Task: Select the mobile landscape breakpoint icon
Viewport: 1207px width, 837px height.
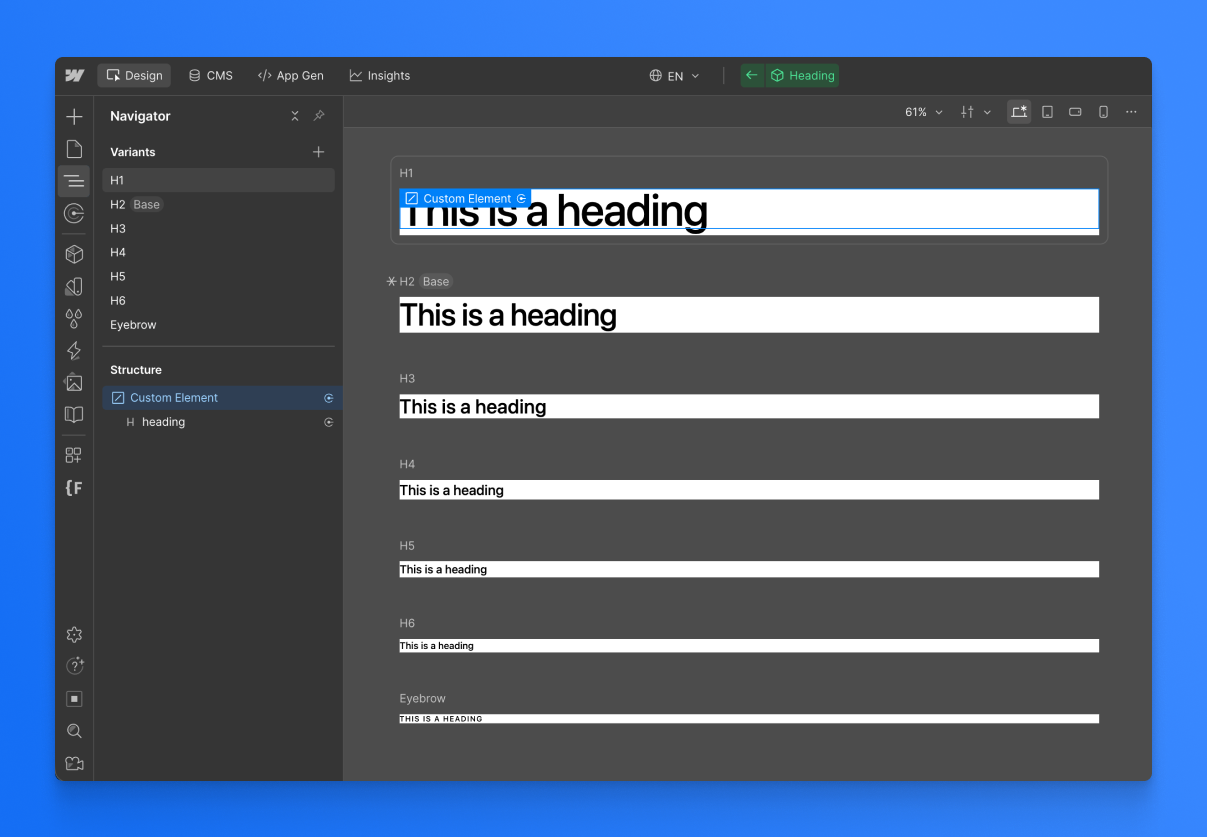Action: click(1075, 112)
